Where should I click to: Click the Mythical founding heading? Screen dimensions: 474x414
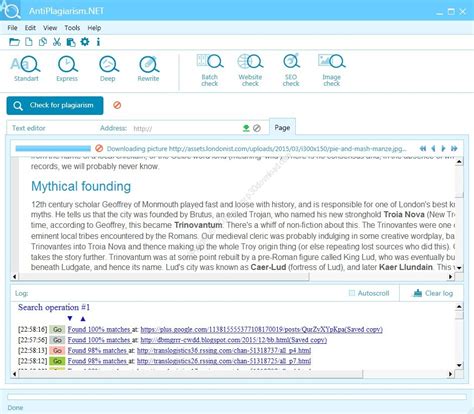tap(81, 186)
